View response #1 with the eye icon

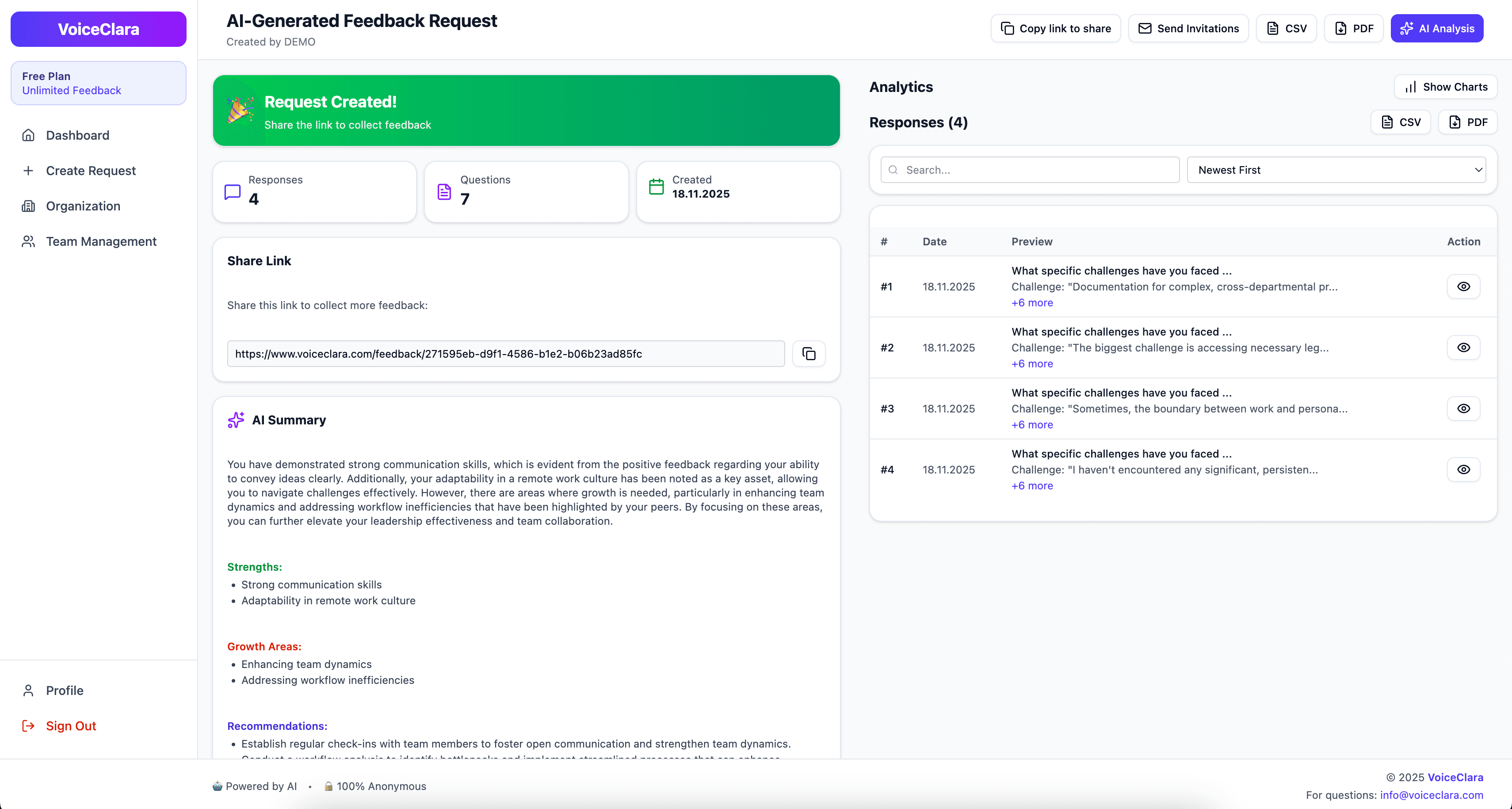pyautogui.click(x=1463, y=286)
